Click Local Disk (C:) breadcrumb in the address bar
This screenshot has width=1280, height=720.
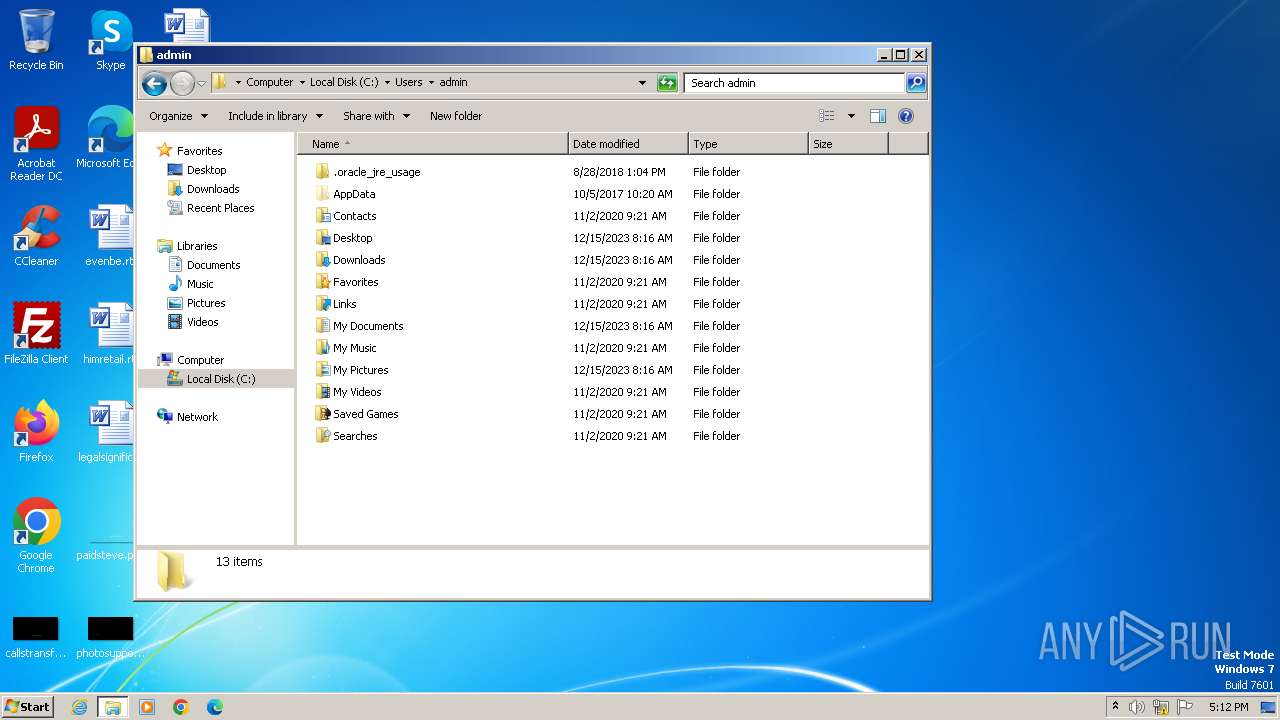[x=344, y=83]
